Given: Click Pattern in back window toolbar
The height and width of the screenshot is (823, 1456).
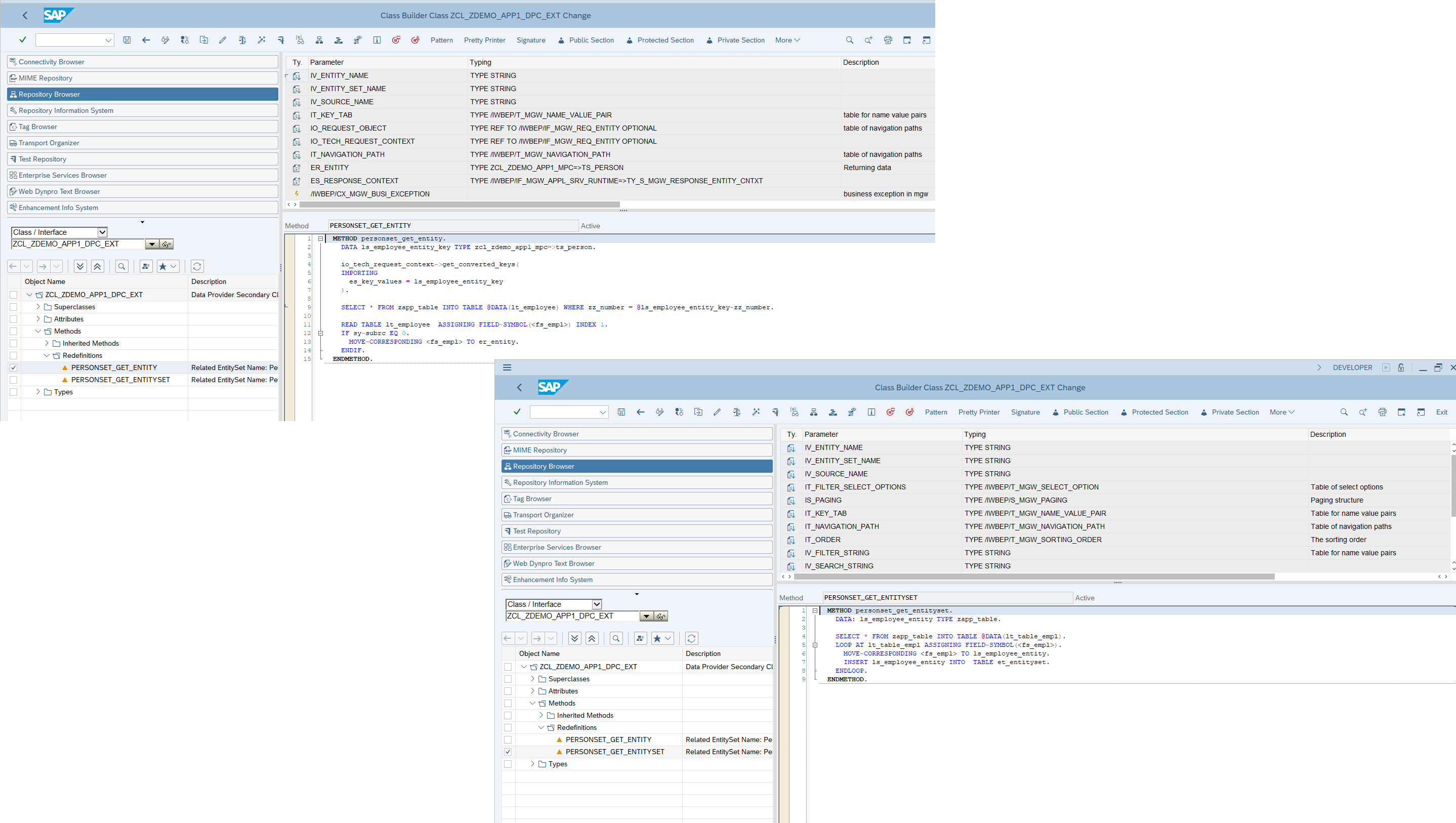Looking at the screenshot, I should click(441, 40).
